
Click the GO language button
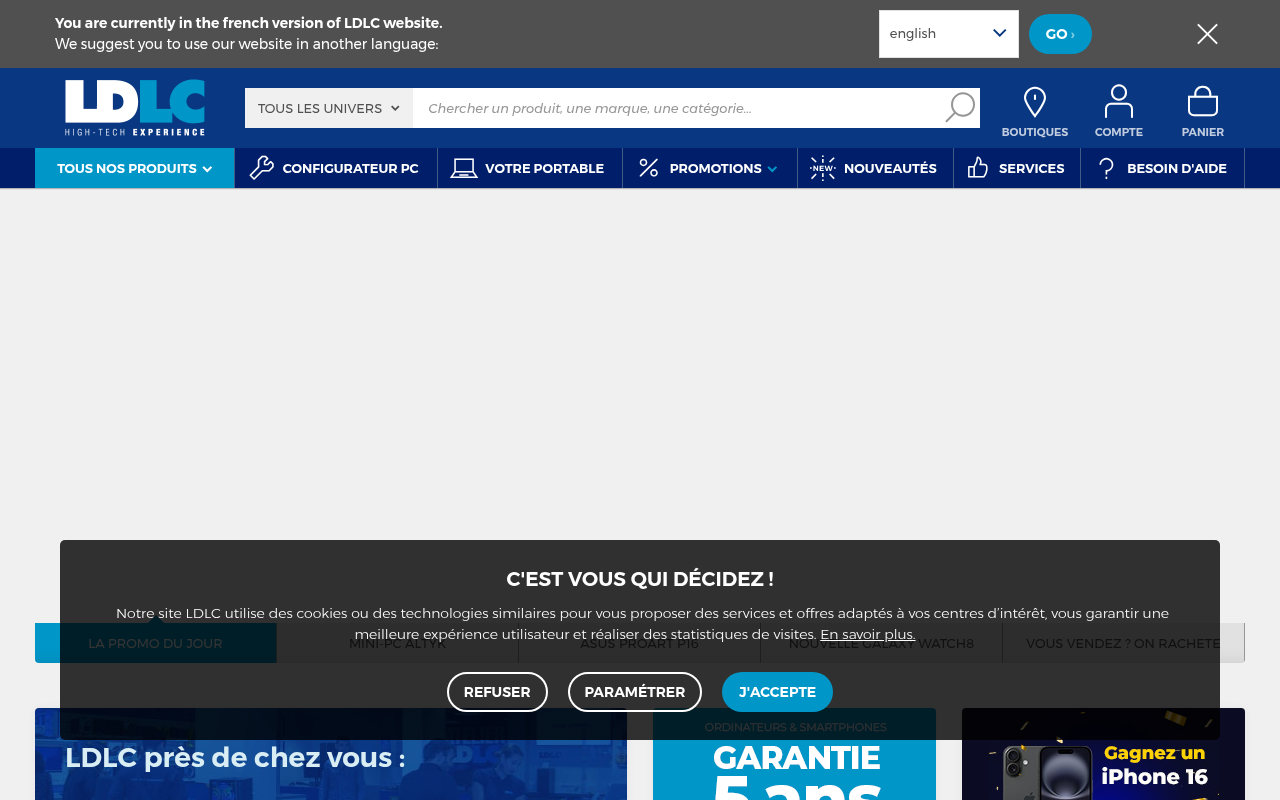click(x=1060, y=34)
